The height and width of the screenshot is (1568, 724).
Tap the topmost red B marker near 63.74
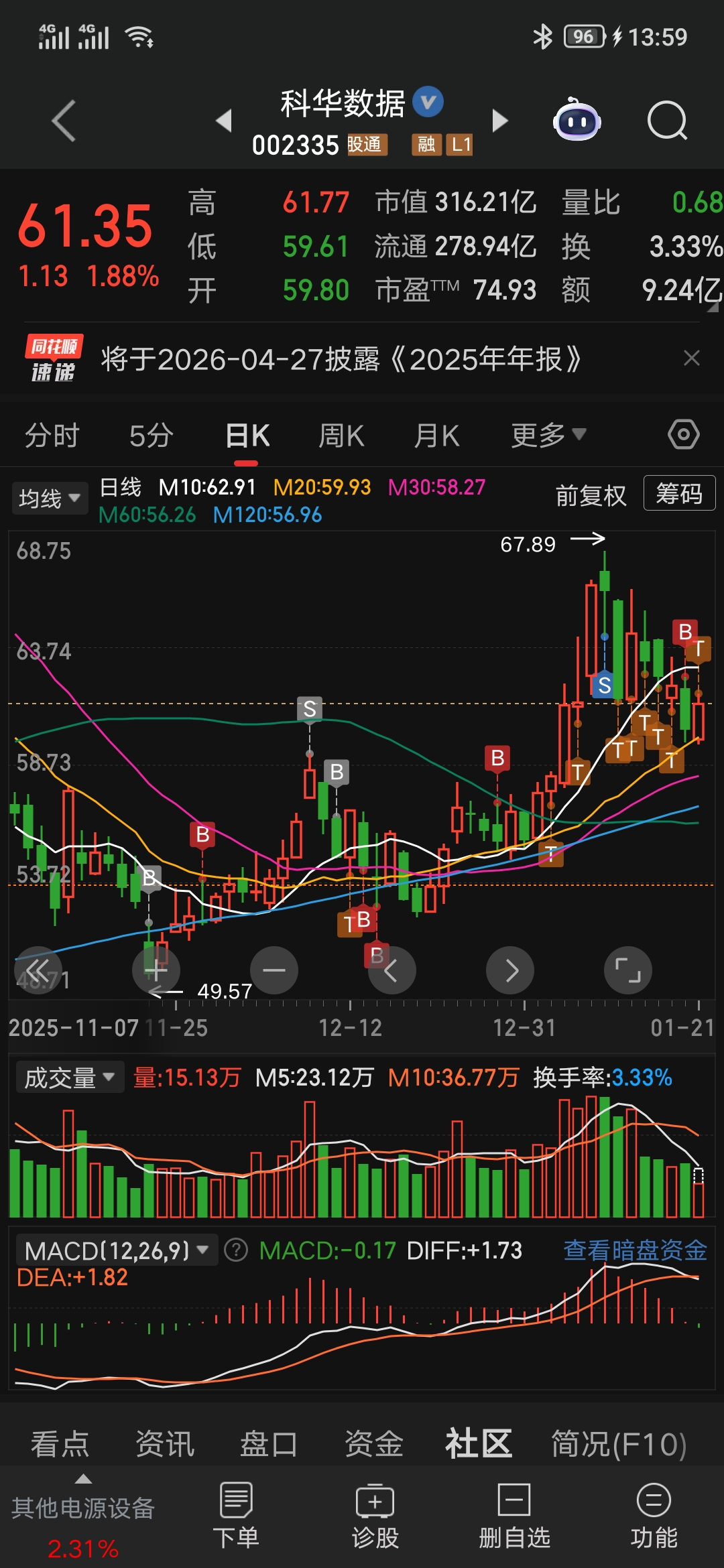pos(684,632)
